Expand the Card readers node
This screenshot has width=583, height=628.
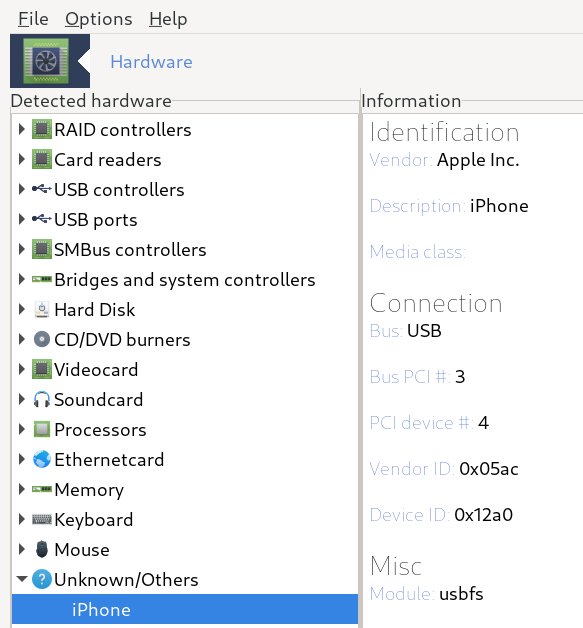22,159
